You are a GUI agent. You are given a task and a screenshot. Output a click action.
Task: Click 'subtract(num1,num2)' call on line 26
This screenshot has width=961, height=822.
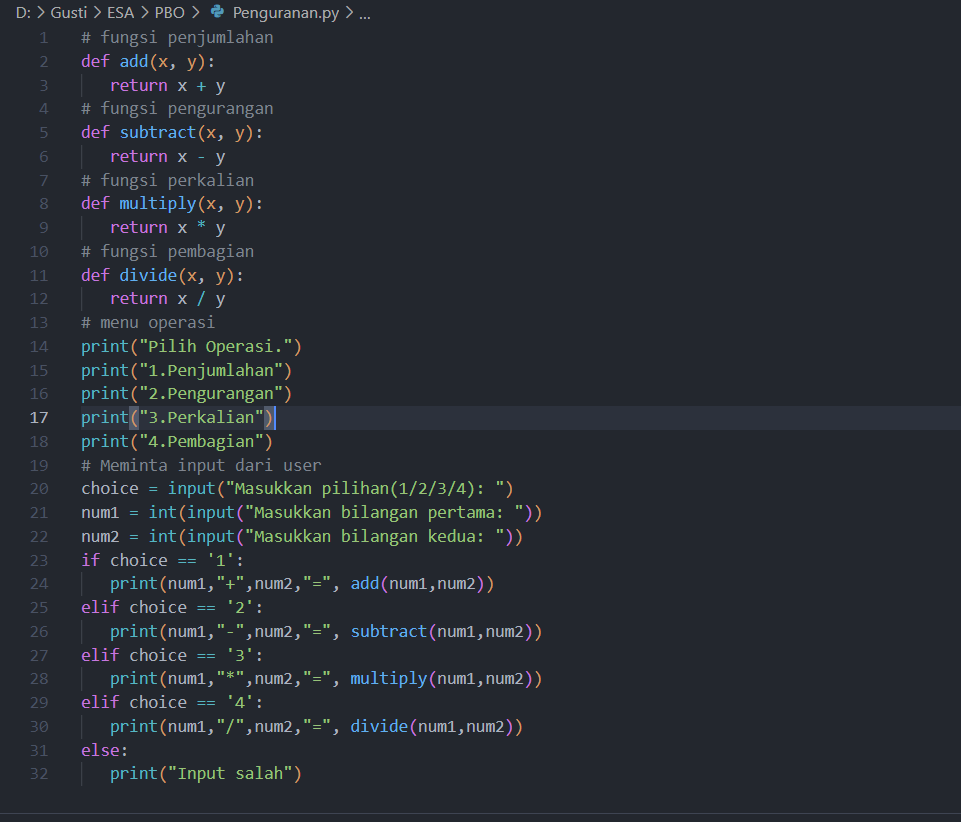point(441,632)
